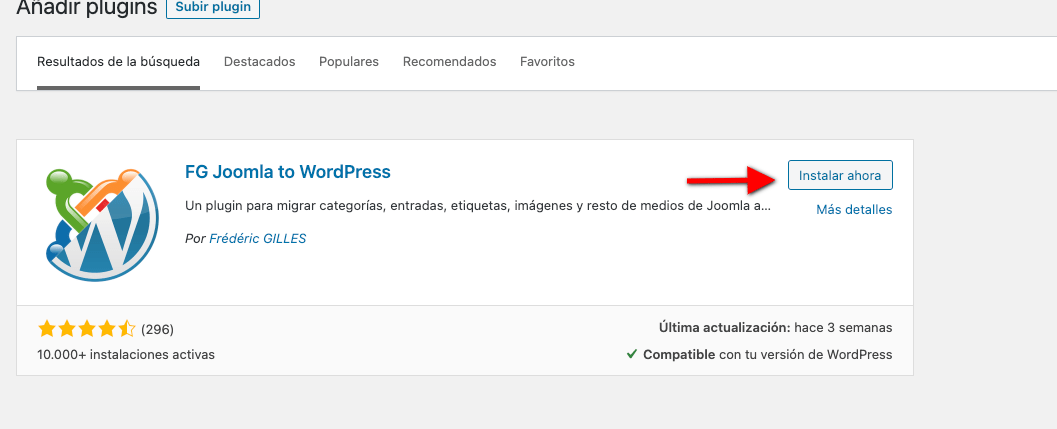The height and width of the screenshot is (429, 1057).
Task: Click the green compatibility checkmark icon
Action: tap(632, 353)
